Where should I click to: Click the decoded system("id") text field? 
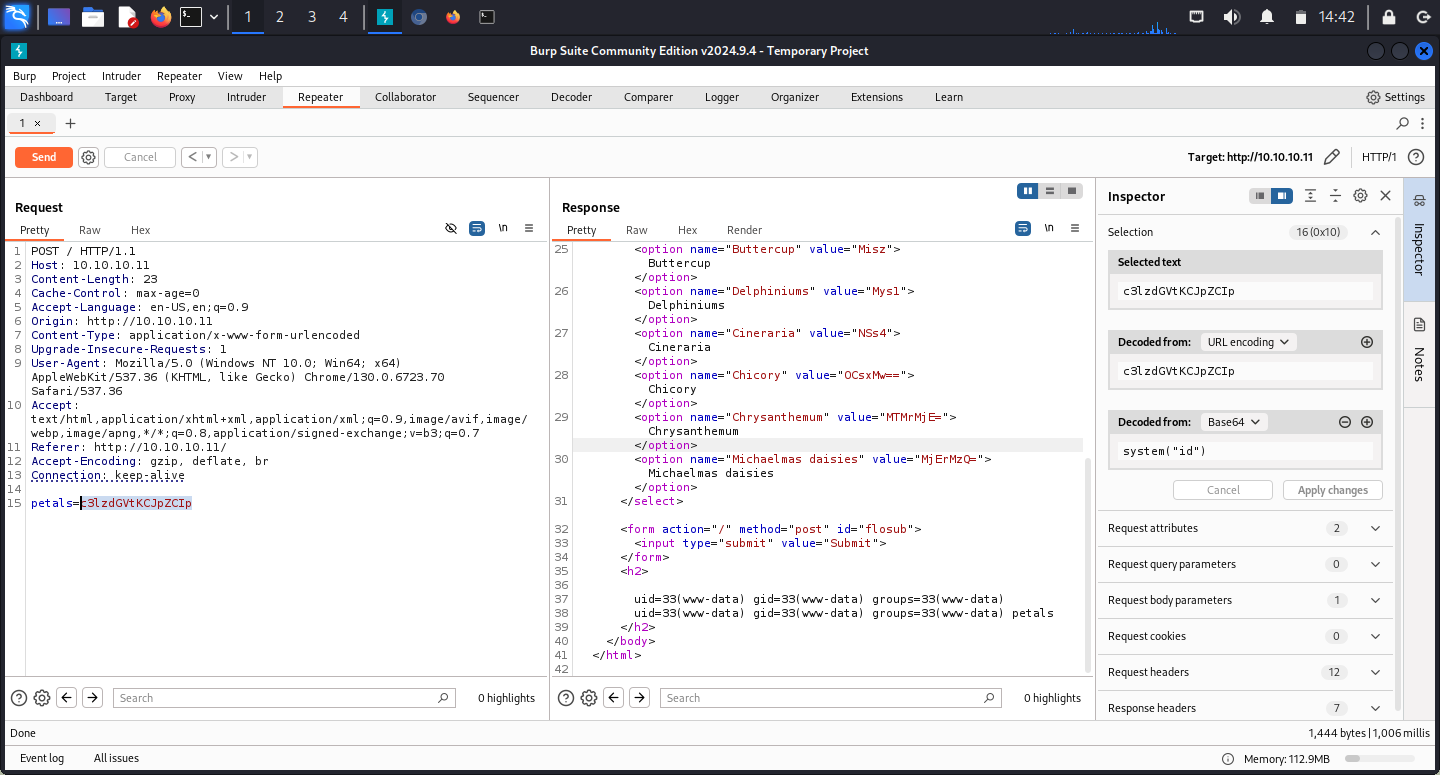point(1245,451)
